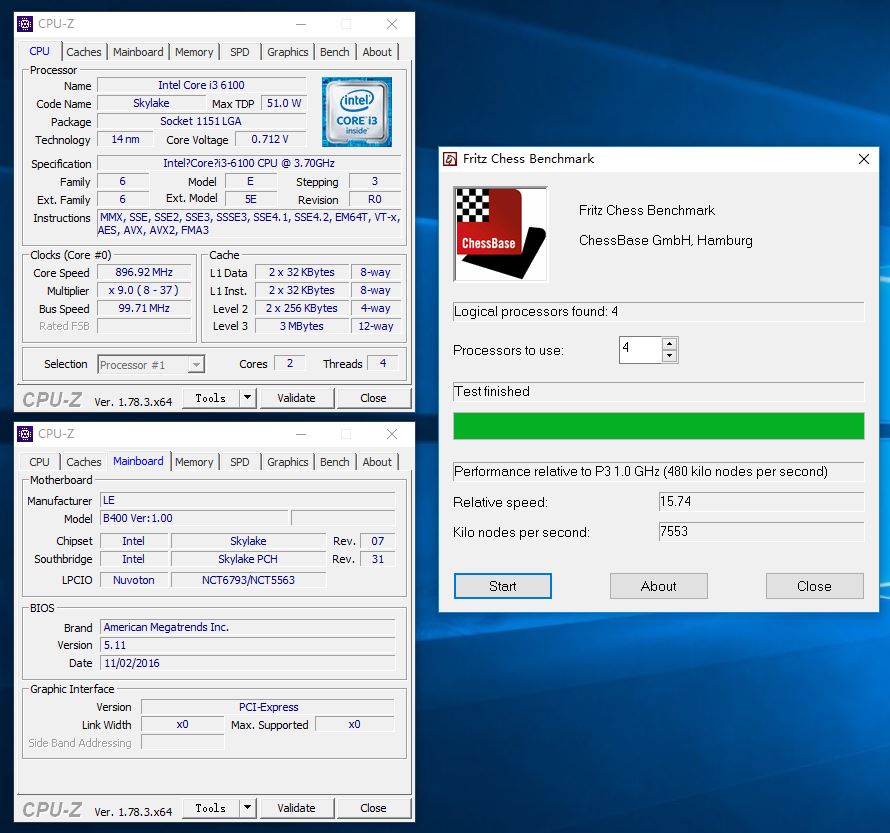Image resolution: width=890 pixels, height=833 pixels.
Task: Switch to the Caches tab in the Processor window
Action: pyautogui.click(x=84, y=52)
